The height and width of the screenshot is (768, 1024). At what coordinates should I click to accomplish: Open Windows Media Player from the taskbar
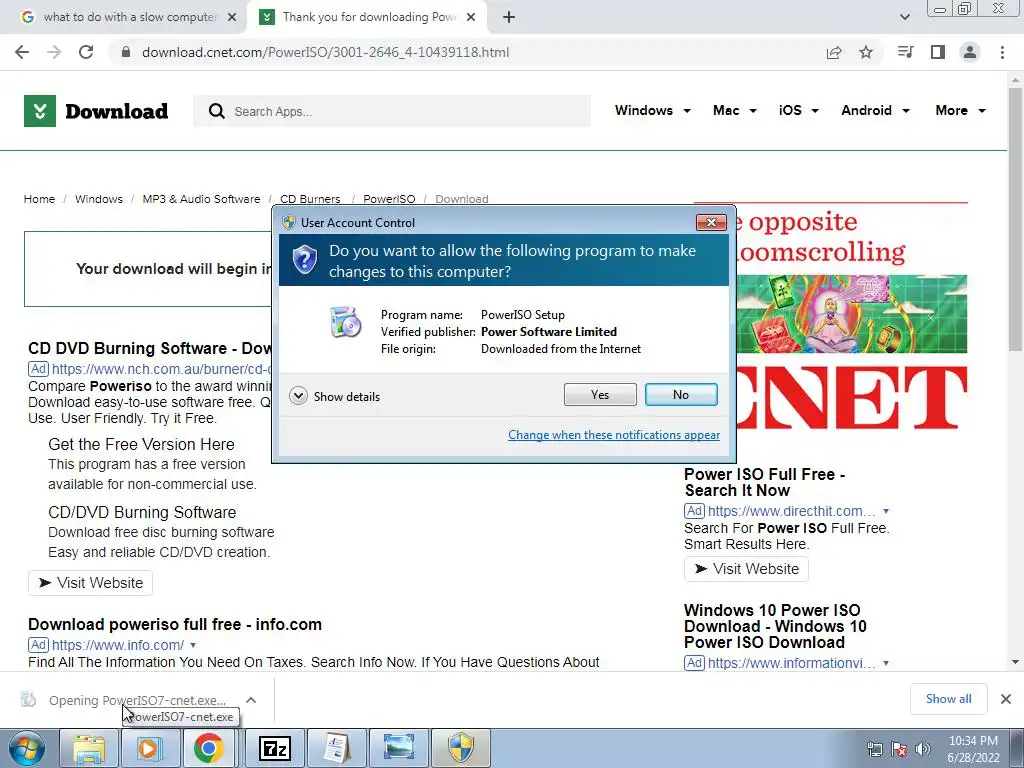tap(149, 748)
